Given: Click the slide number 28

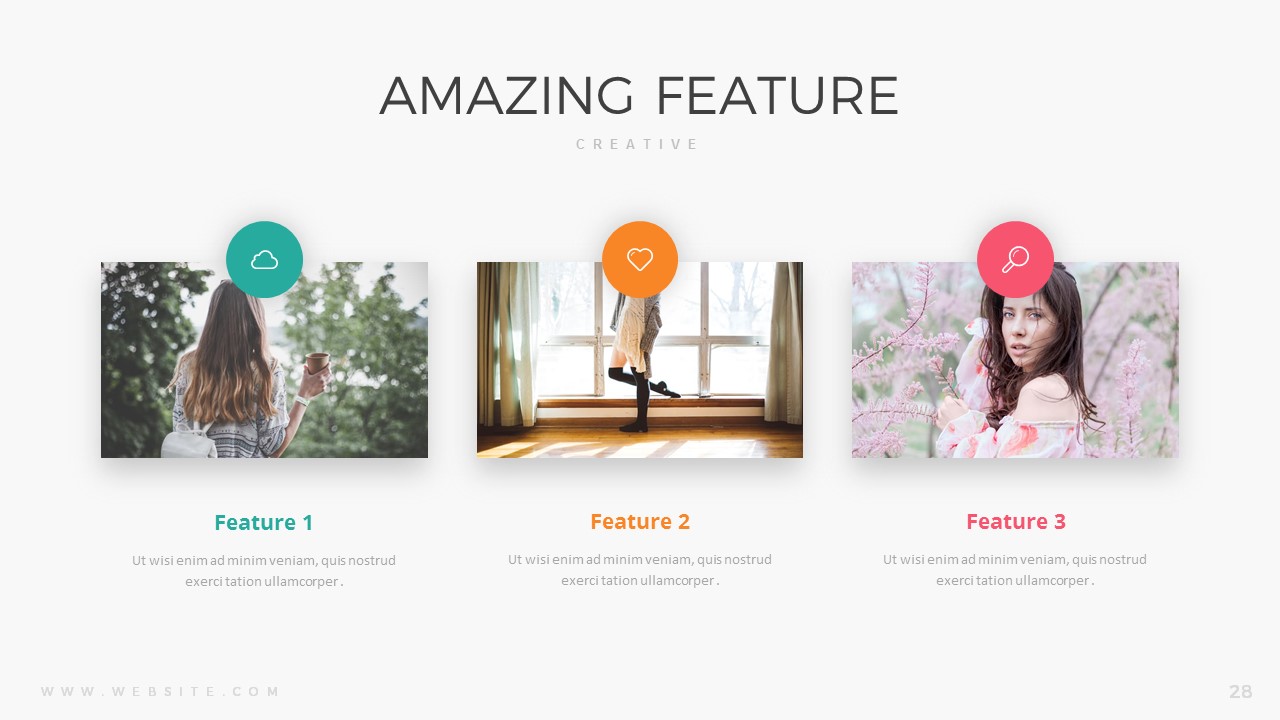Looking at the screenshot, I should tap(1241, 691).
